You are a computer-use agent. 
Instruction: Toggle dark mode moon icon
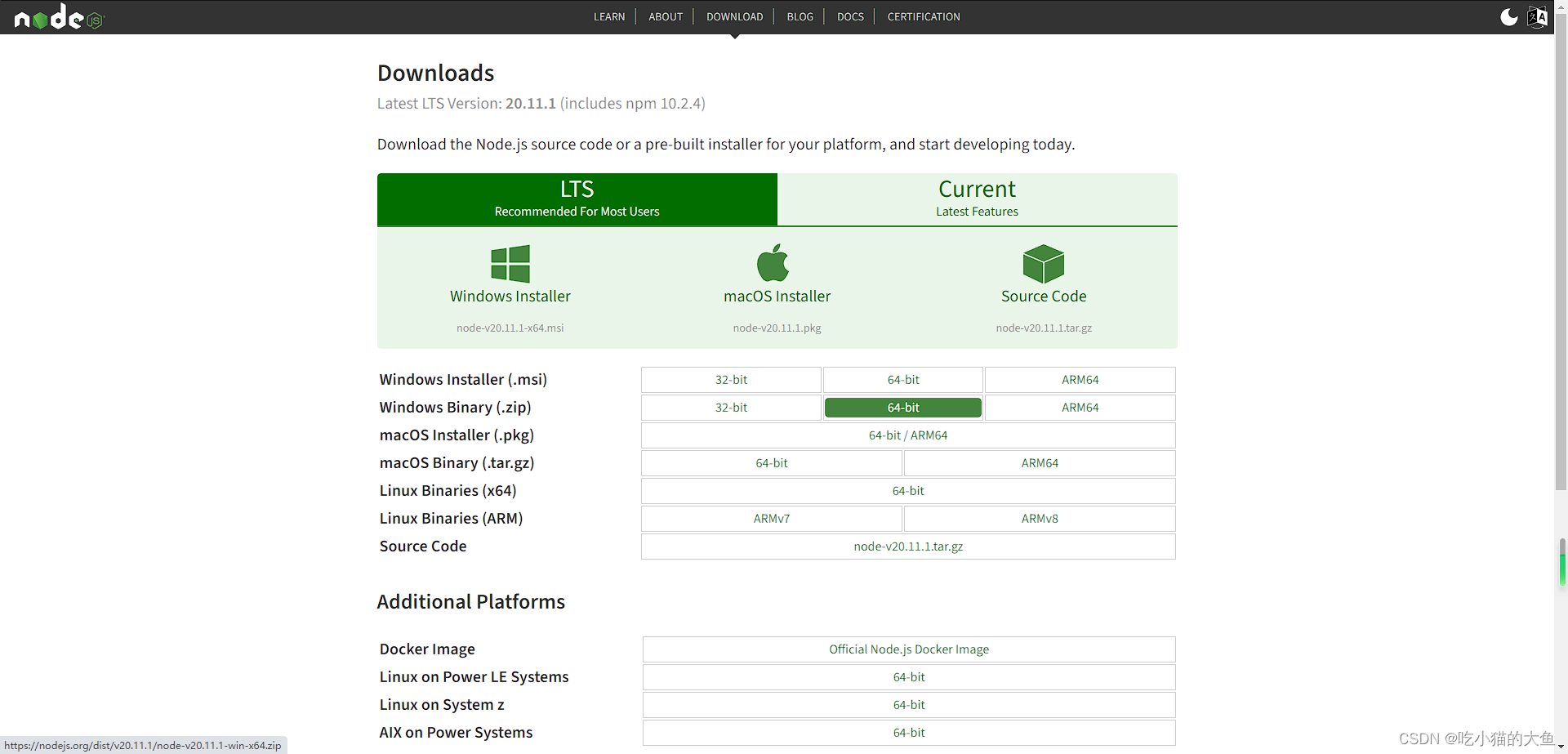[1509, 17]
